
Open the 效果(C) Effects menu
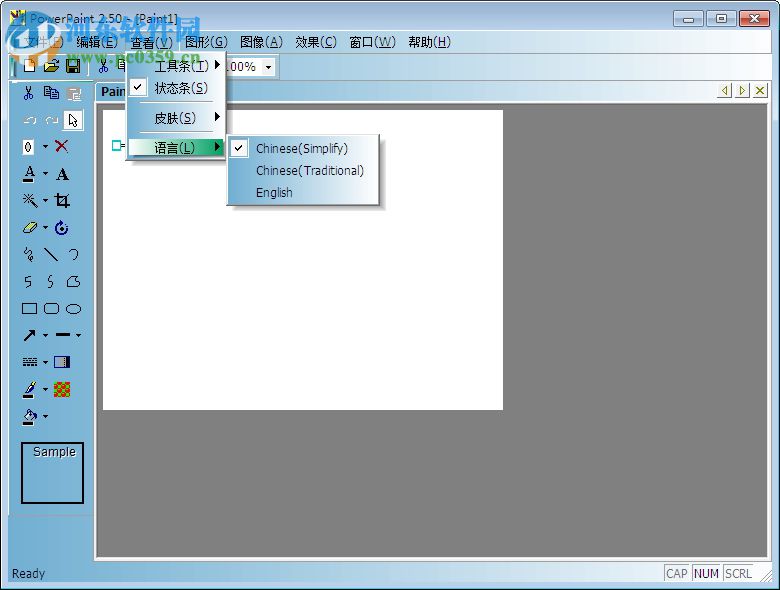316,42
